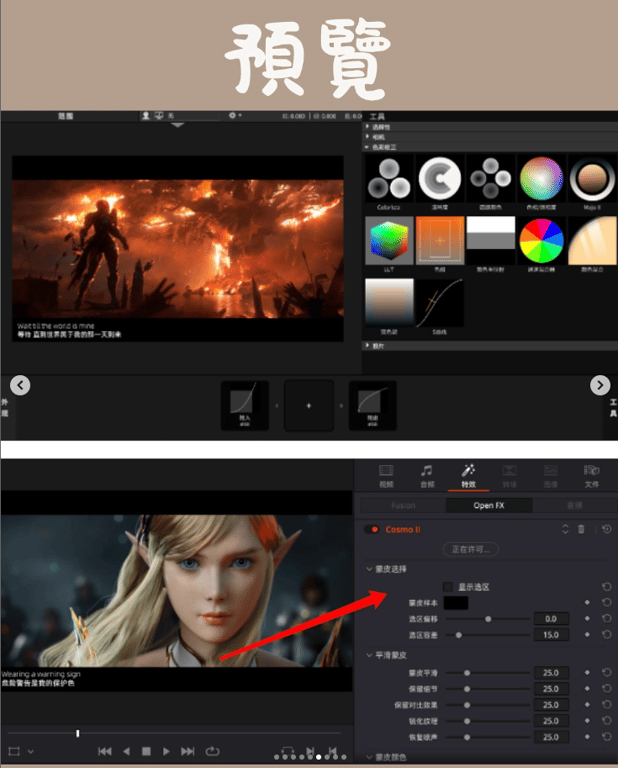Collapse the 蒙皮选择 section

point(369,569)
